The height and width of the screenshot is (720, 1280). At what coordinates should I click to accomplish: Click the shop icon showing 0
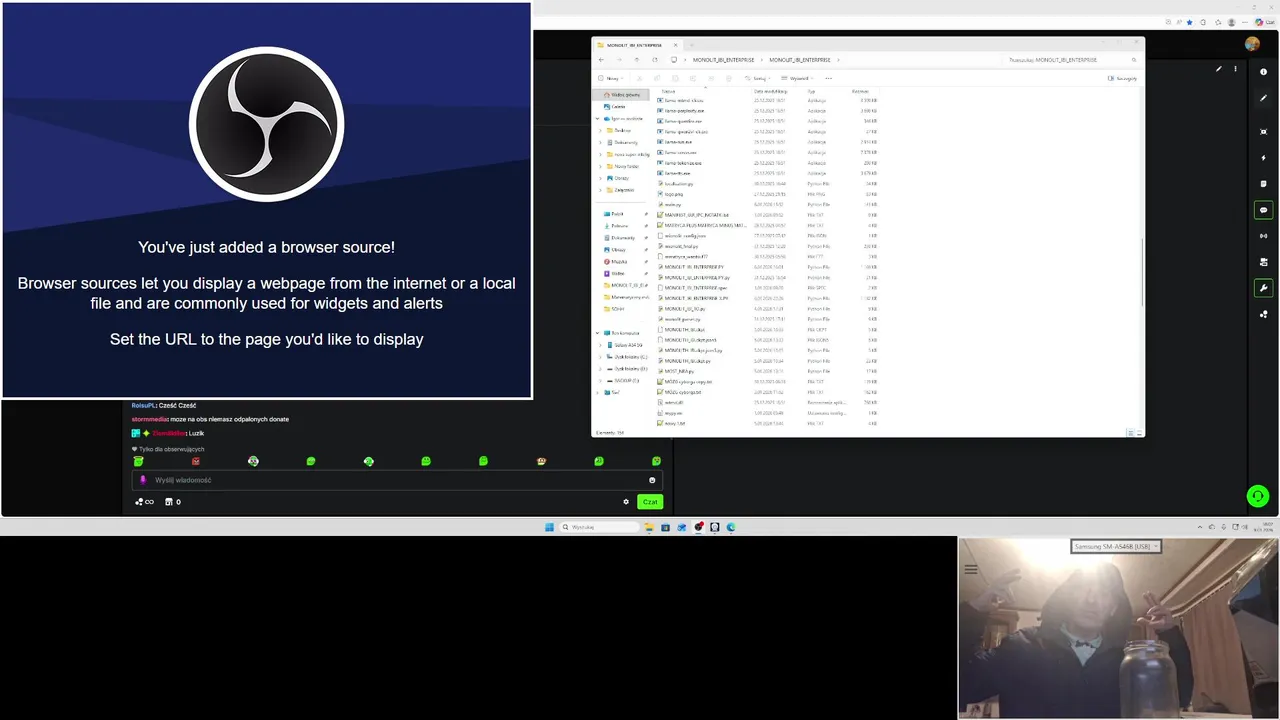tap(174, 502)
